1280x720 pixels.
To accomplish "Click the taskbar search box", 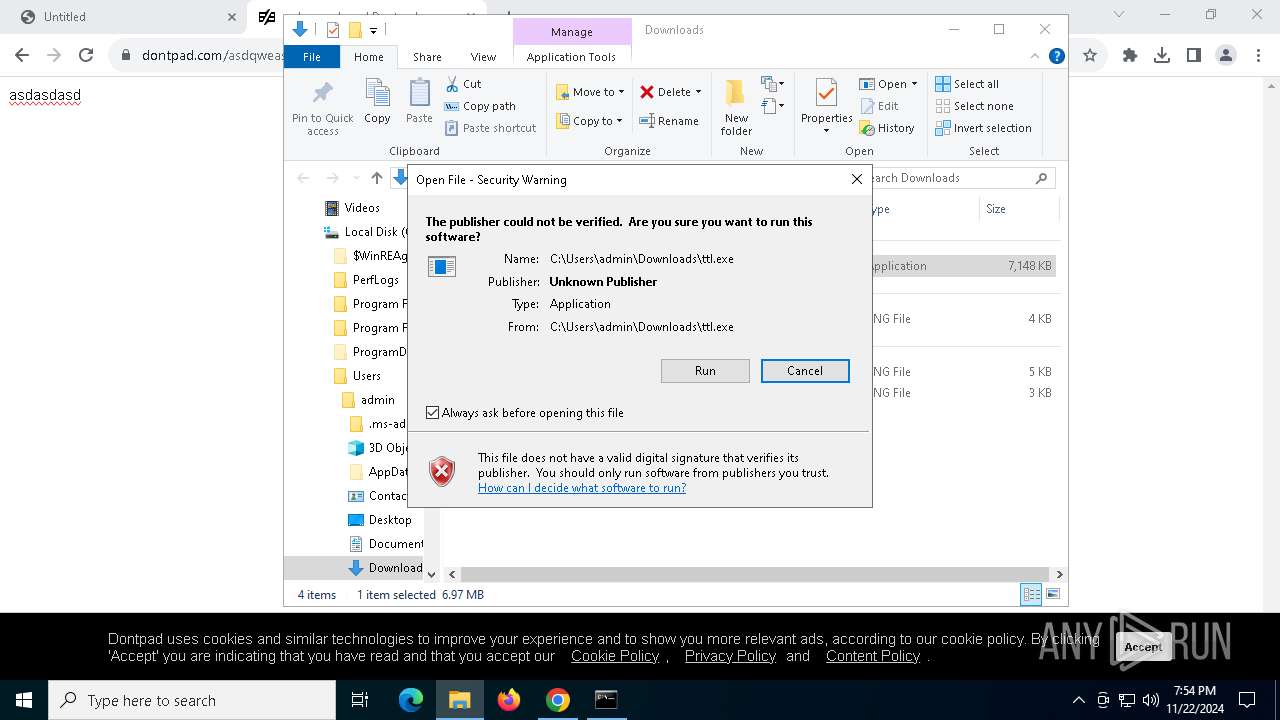I will point(192,700).
